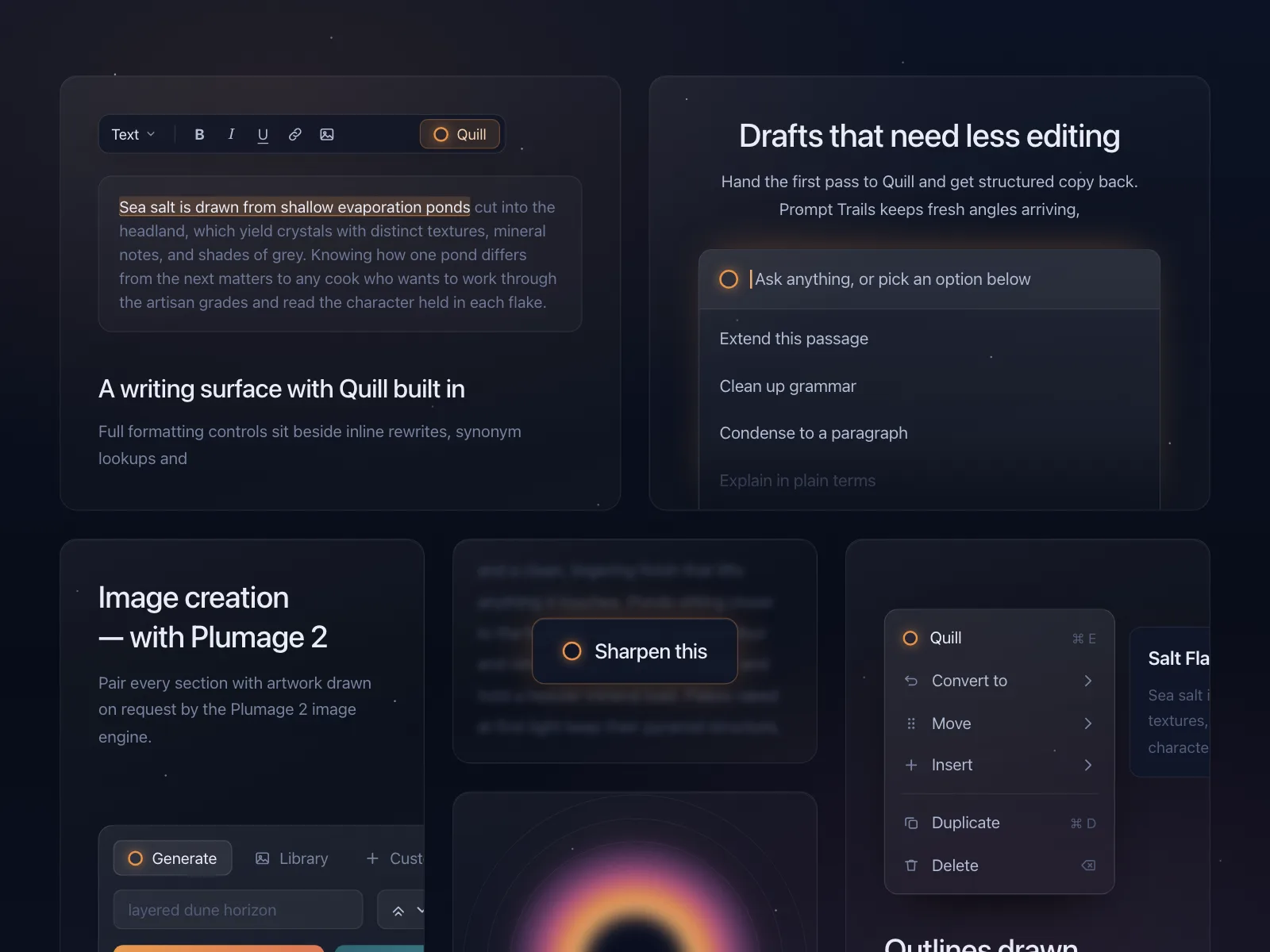
Task: Expand the Move submenu arrow
Action: tap(1087, 724)
